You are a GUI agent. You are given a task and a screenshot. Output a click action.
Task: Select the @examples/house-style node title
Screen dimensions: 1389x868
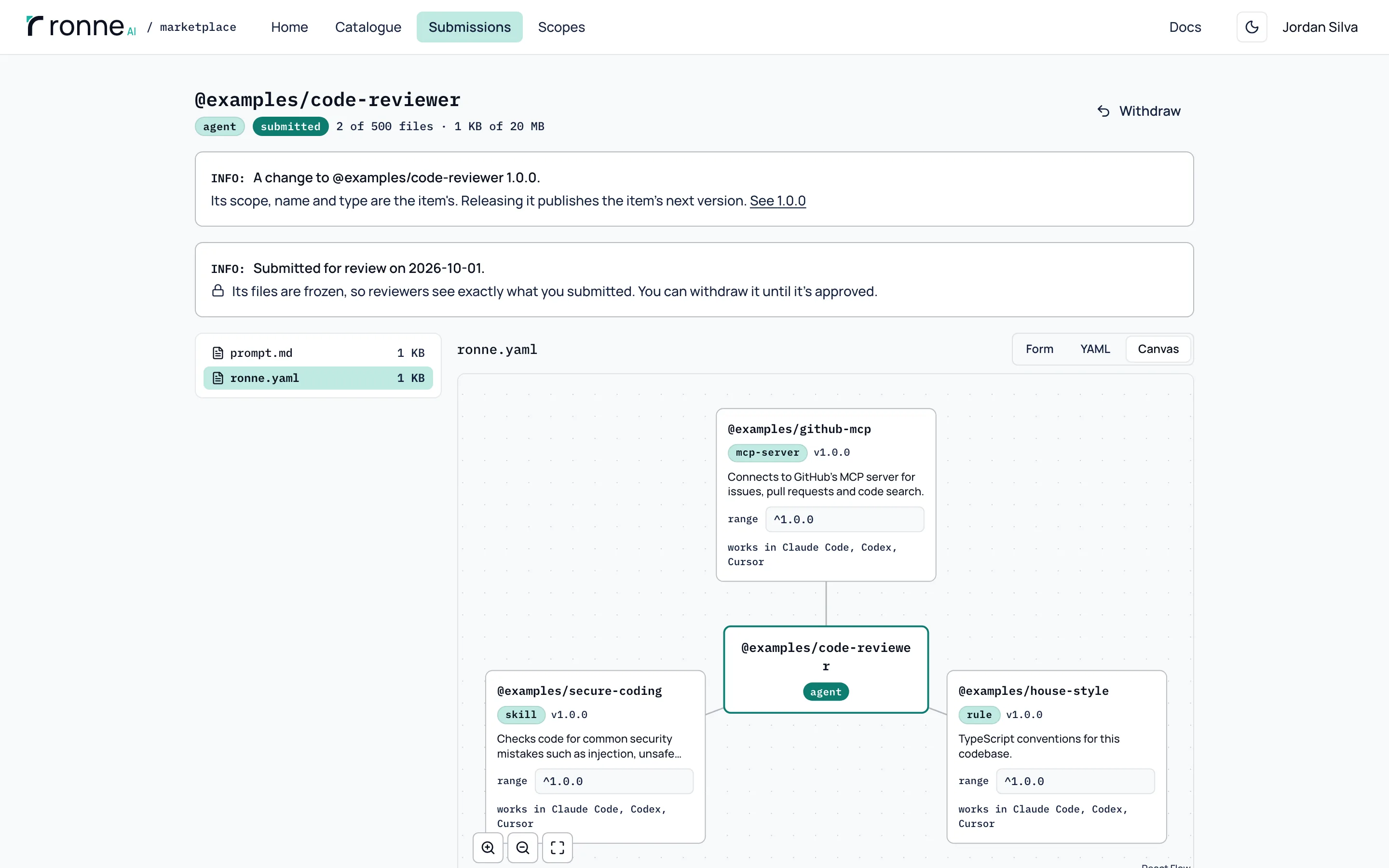[x=1033, y=691]
